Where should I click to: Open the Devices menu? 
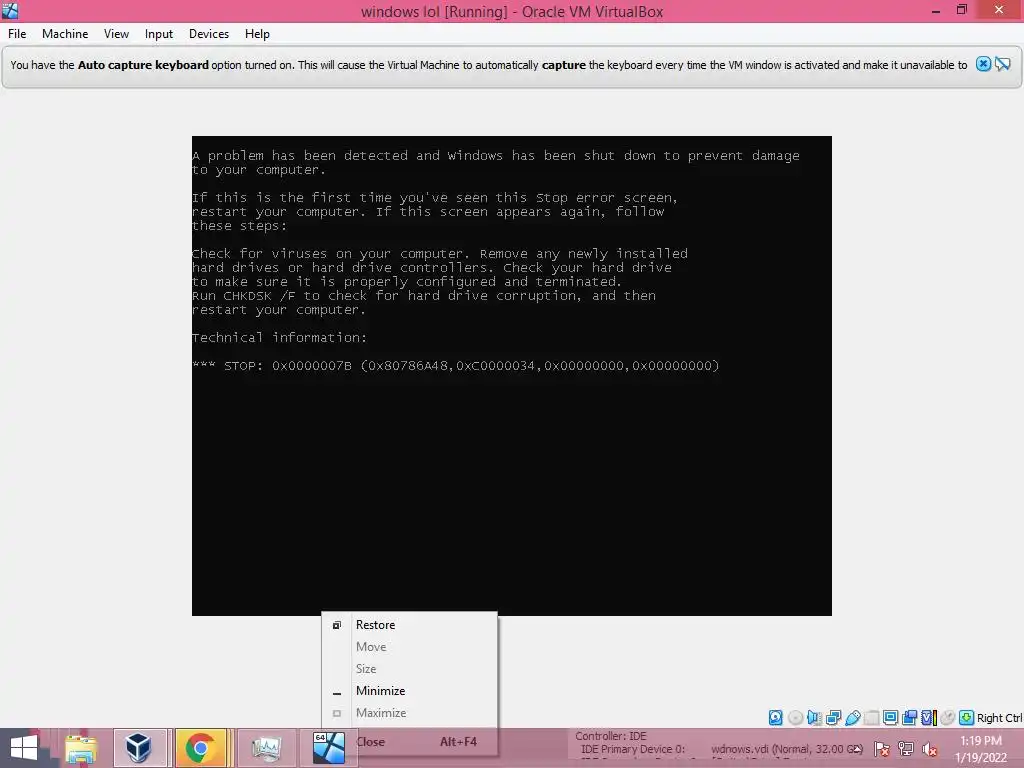209,34
